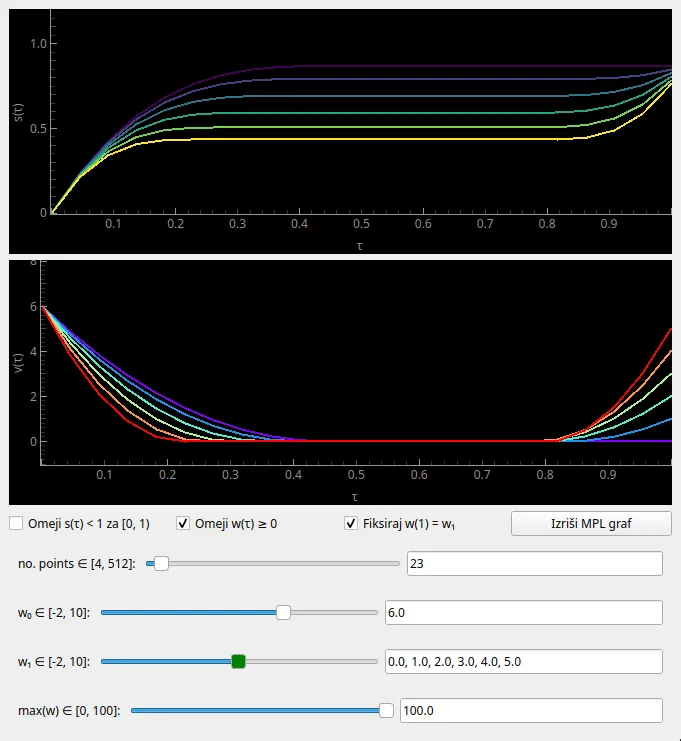Focus the no. points field showing 23
The height and width of the screenshot is (741, 681).
tap(534, 564)
